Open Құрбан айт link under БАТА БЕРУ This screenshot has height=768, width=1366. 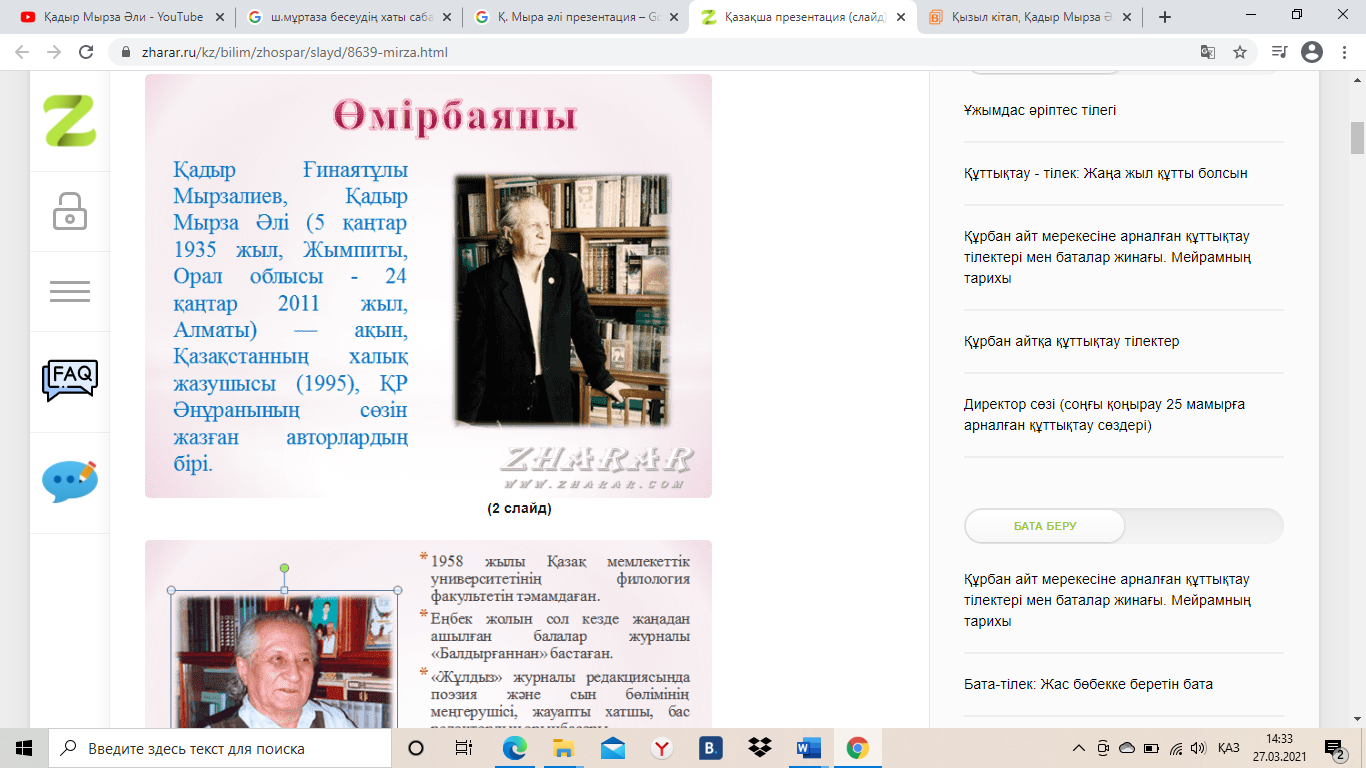[1108, 600]
